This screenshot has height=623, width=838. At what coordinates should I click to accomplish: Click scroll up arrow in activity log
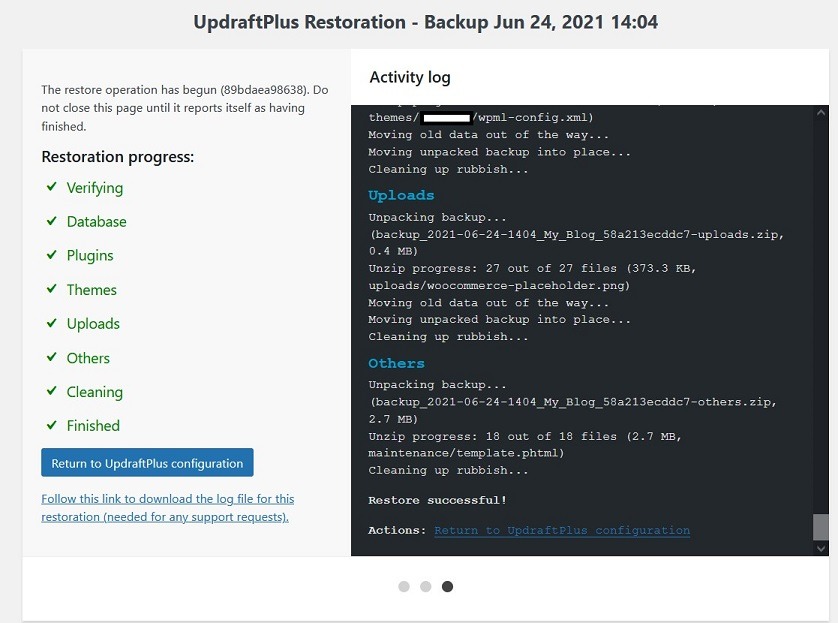pos(821,112)
